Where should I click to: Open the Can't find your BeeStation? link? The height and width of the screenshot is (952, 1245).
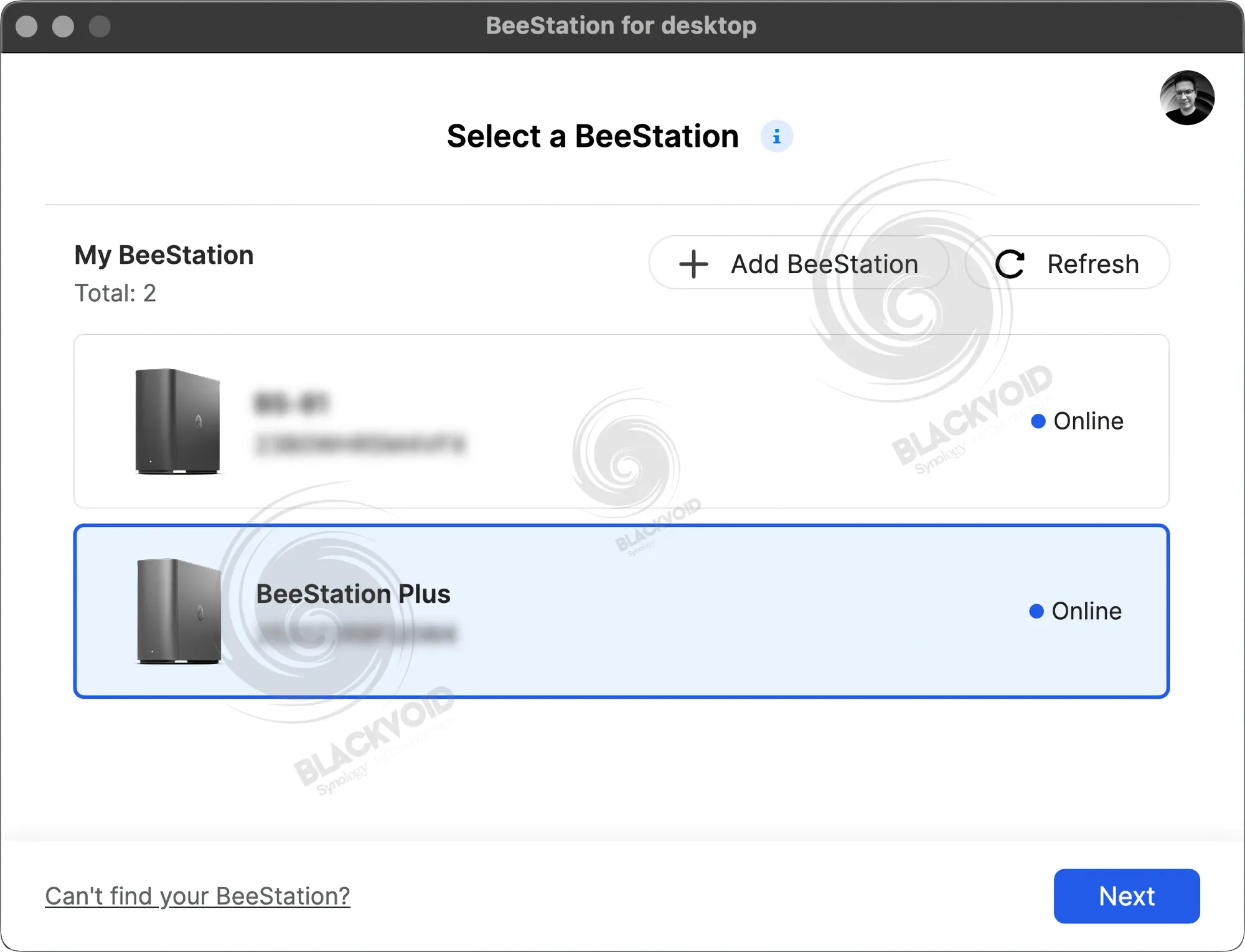(x=197, y=896)
